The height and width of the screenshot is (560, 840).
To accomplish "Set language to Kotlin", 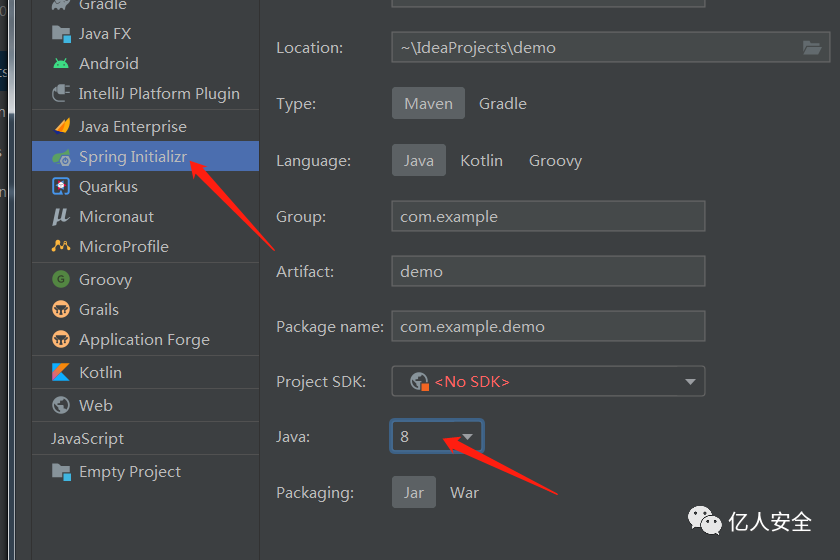I will pos(481,161).
